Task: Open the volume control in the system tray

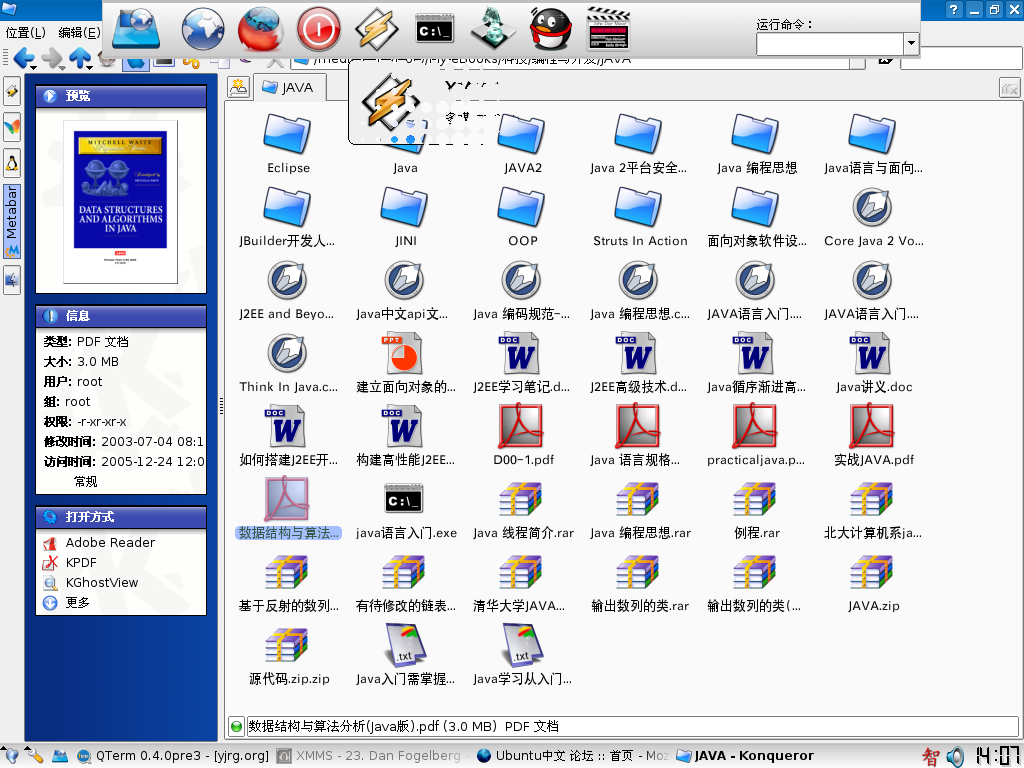Action: click(x=955, y=756)
